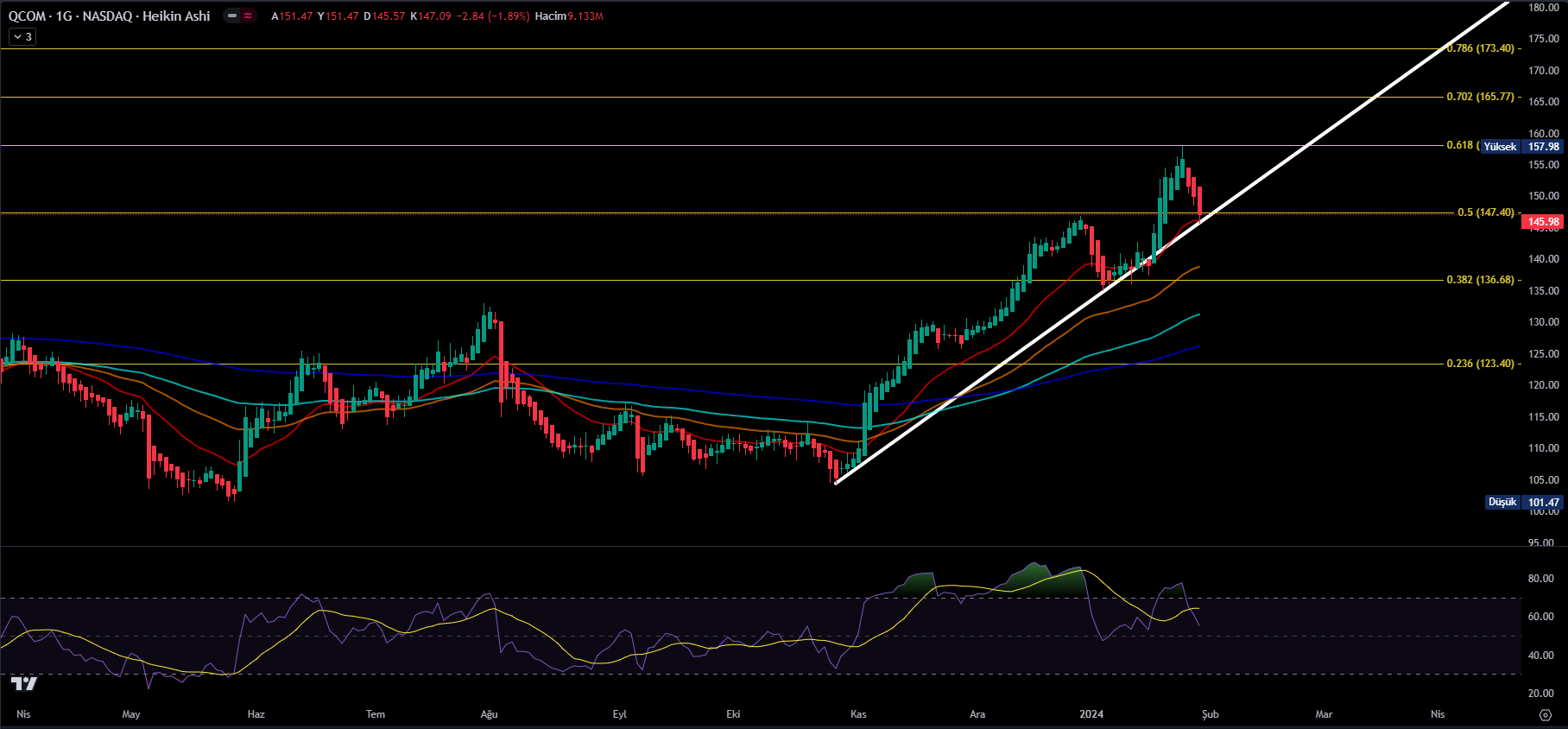Select the 0.236 (123.40) Fibonacci level label

(1480, 364)
